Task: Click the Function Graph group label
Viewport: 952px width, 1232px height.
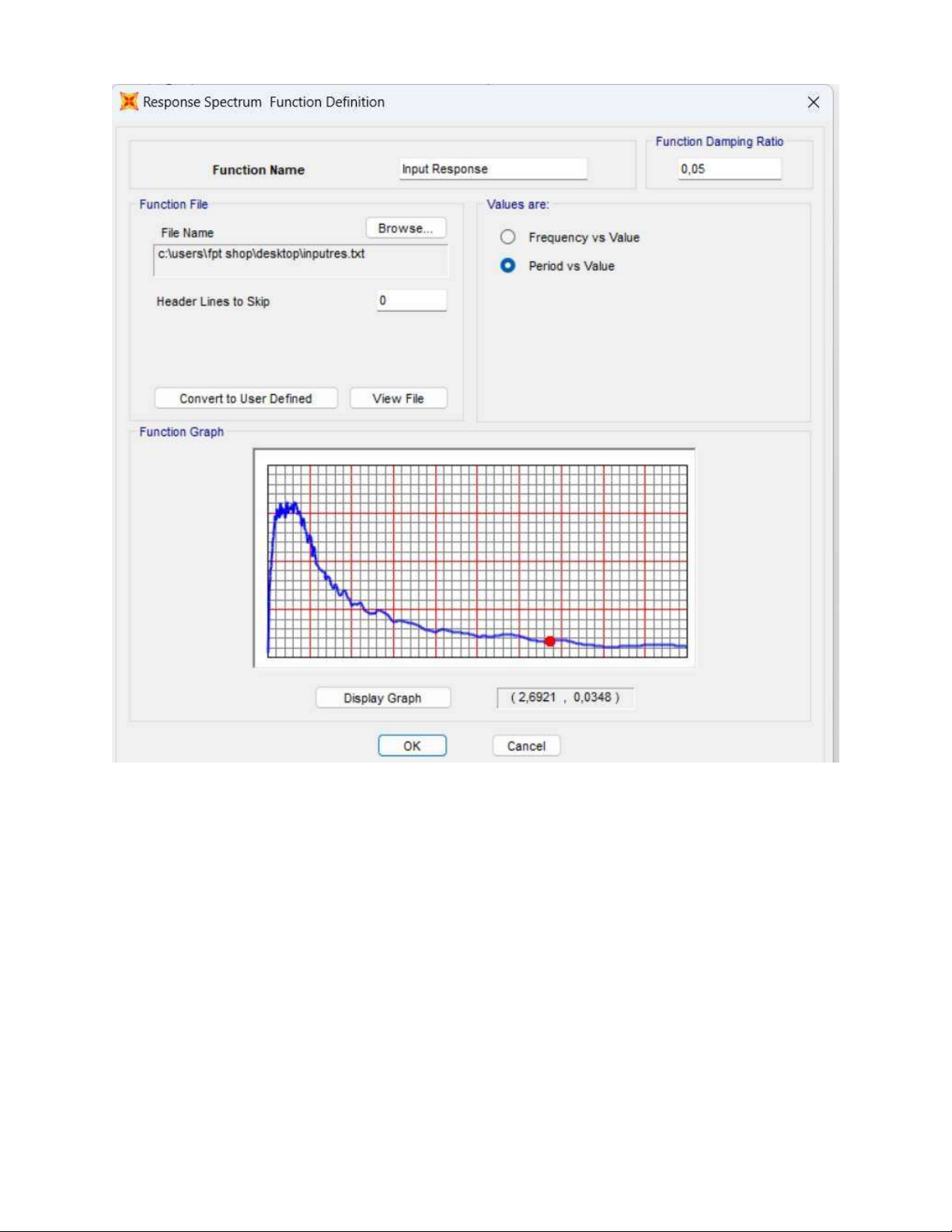Action: (181, 432)
